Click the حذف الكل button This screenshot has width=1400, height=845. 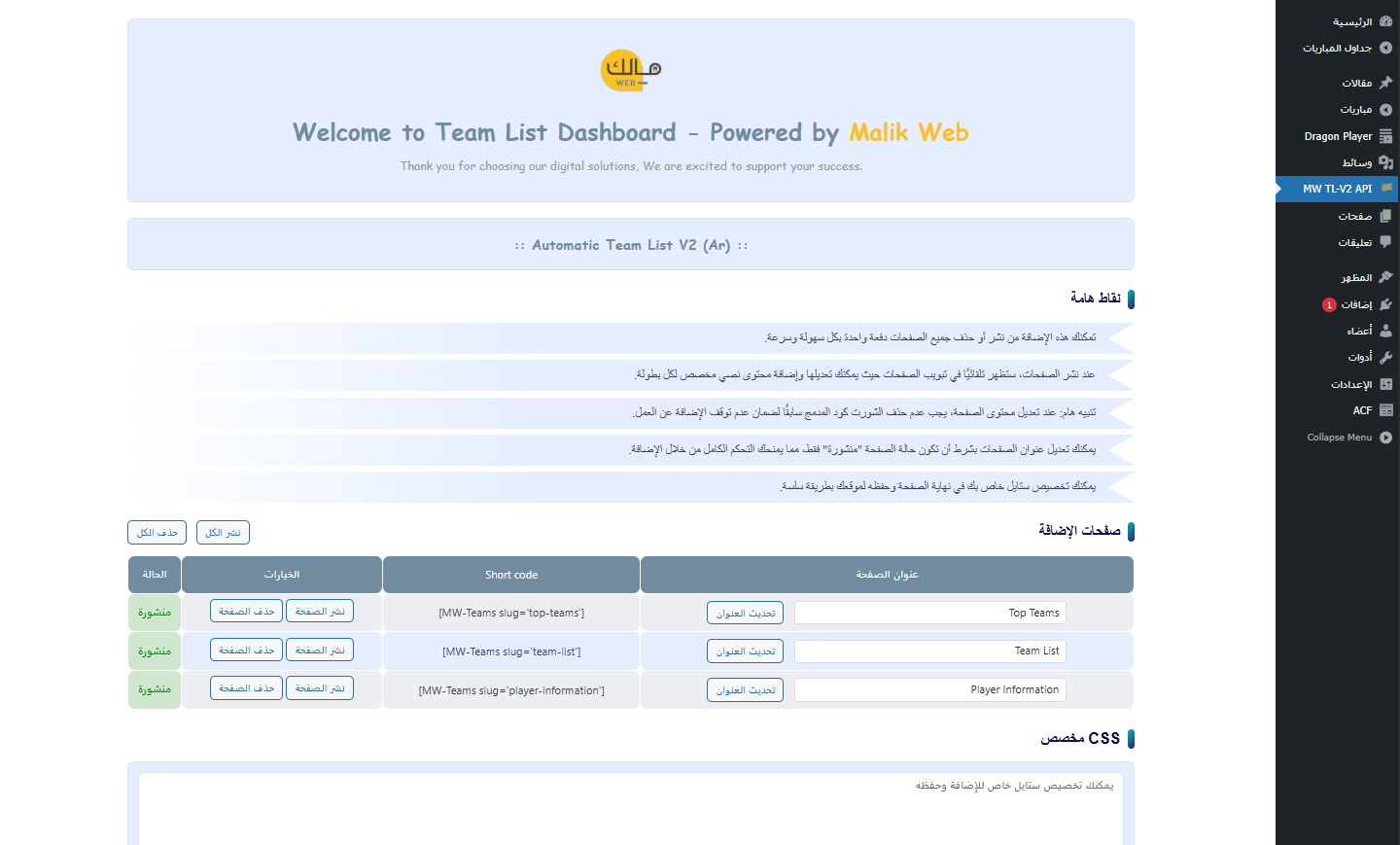point(157,533)
